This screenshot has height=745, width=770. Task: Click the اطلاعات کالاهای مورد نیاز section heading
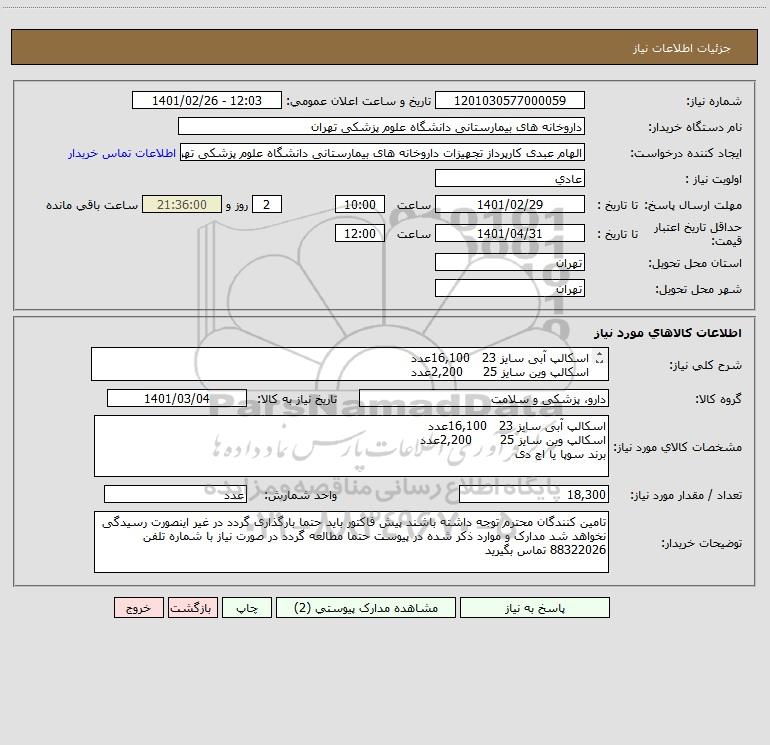point(668,333)
